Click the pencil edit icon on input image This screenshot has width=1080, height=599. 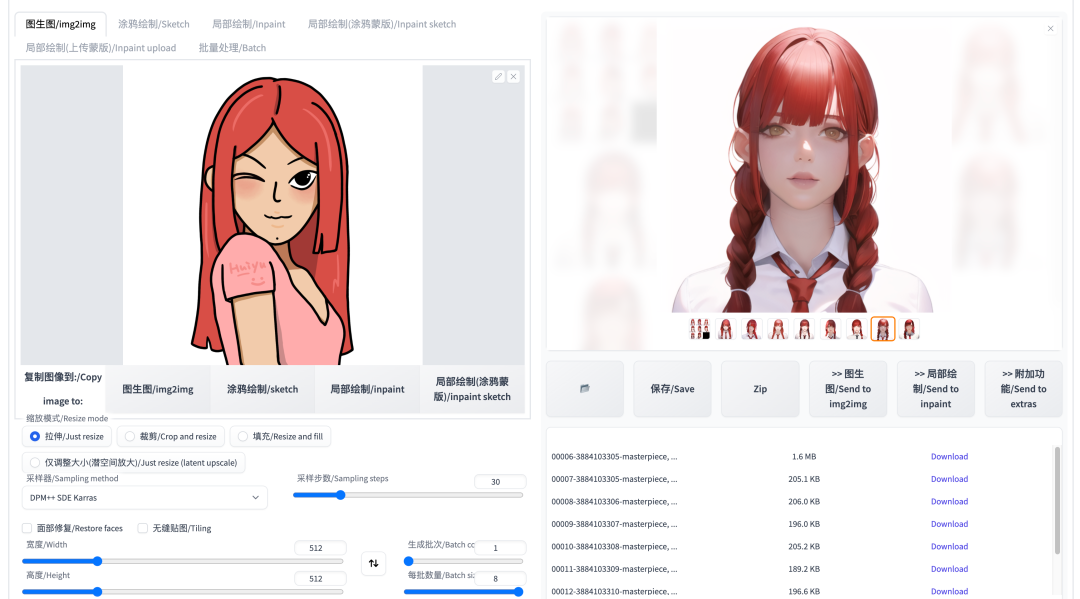click(498, 76)
